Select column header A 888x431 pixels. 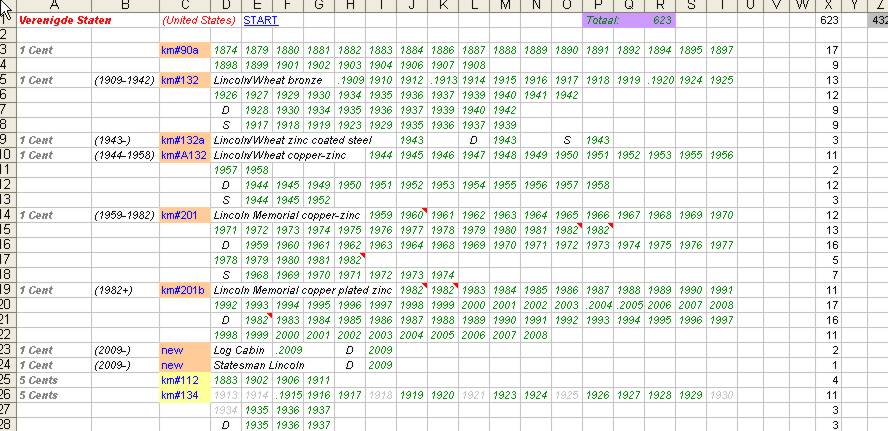click(54, 5)
